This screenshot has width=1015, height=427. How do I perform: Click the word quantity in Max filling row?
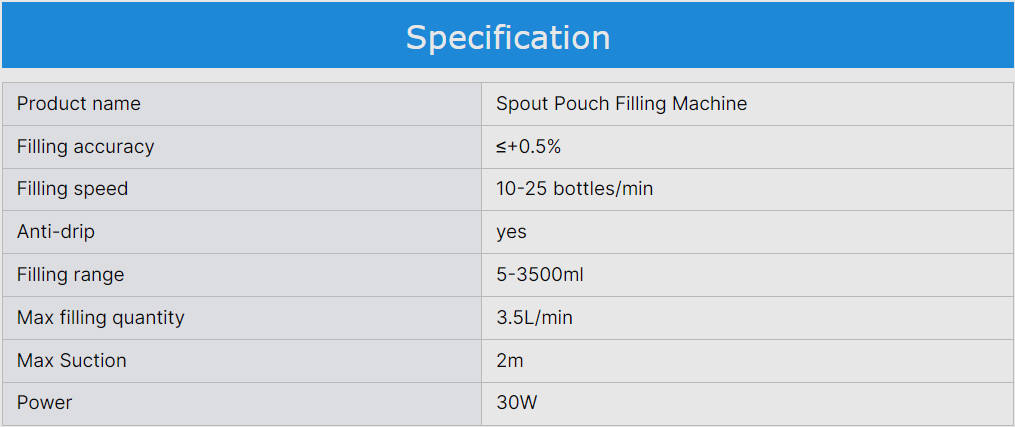[x=148, y=318]
